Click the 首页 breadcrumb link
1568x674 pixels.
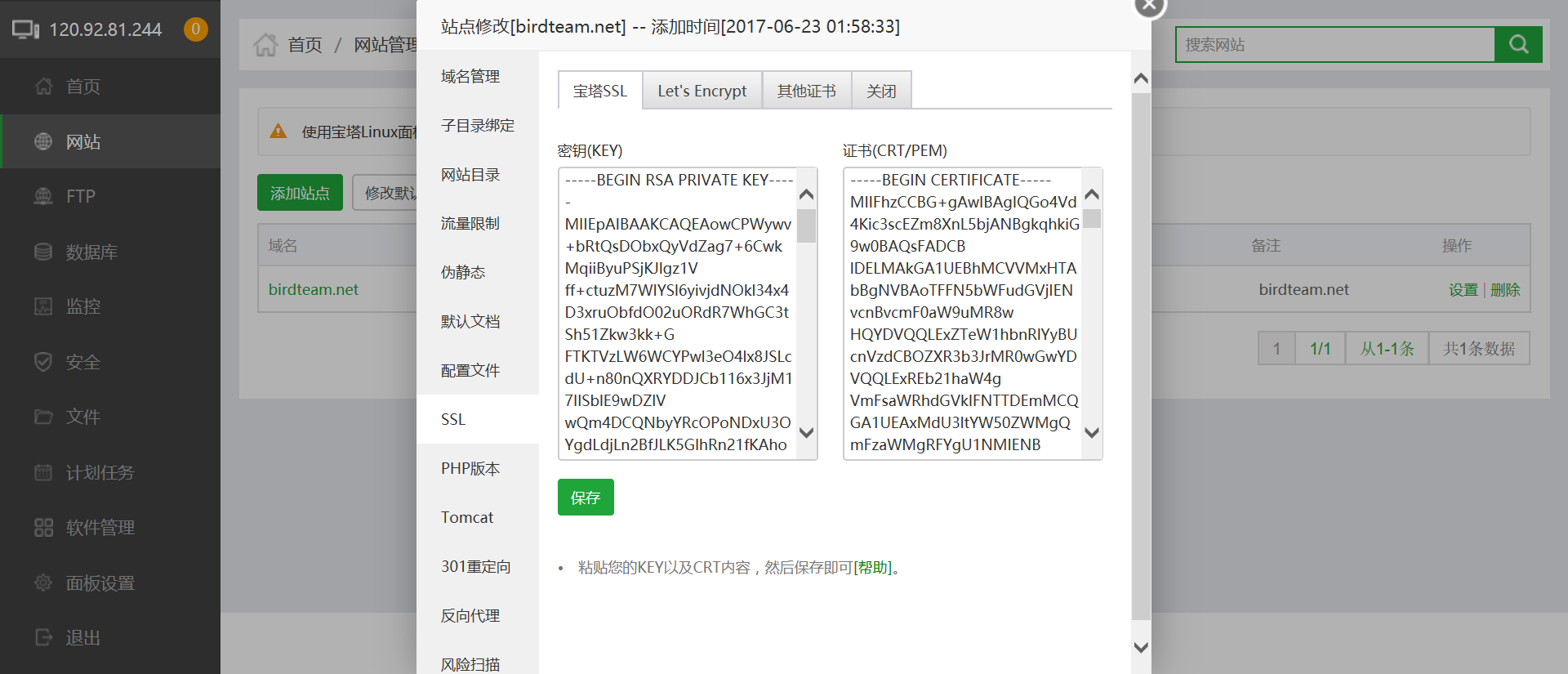[x=305, y=44]
